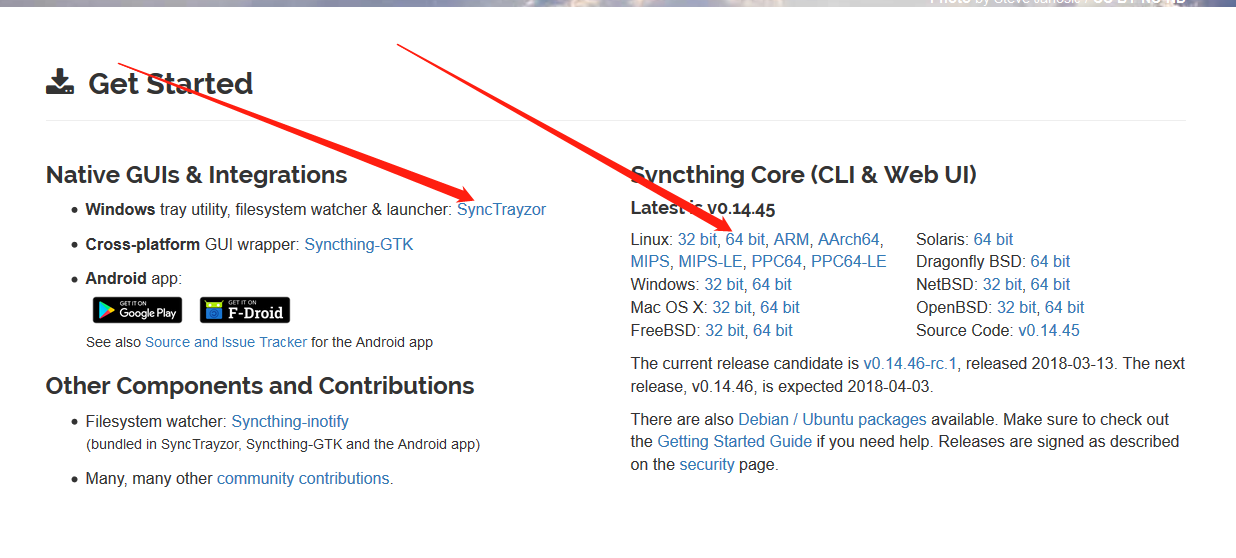Open Source and Issue Tracker link
This screenshot has height=558, width=1236.
(226, 342)
